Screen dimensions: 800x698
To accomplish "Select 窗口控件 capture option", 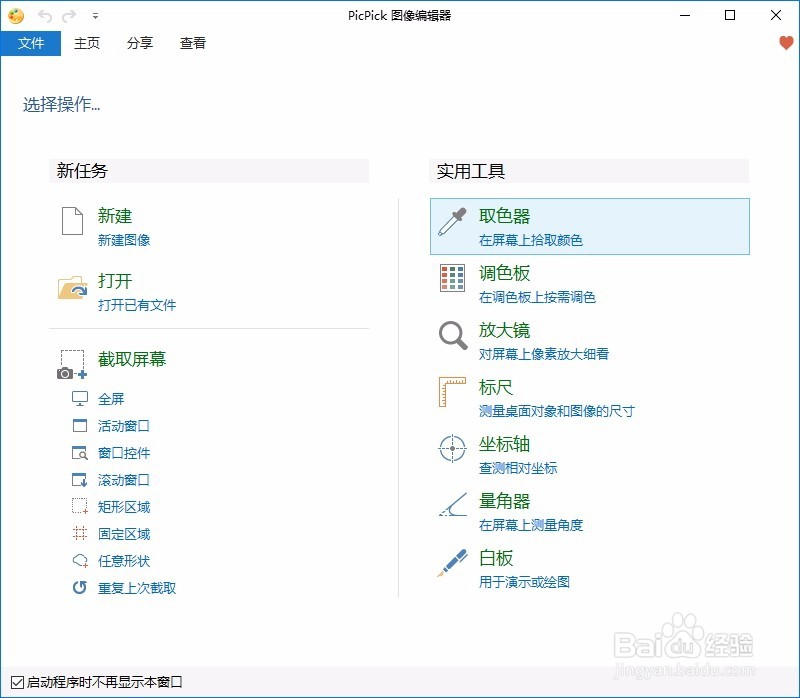I will (x=124, y=453).
